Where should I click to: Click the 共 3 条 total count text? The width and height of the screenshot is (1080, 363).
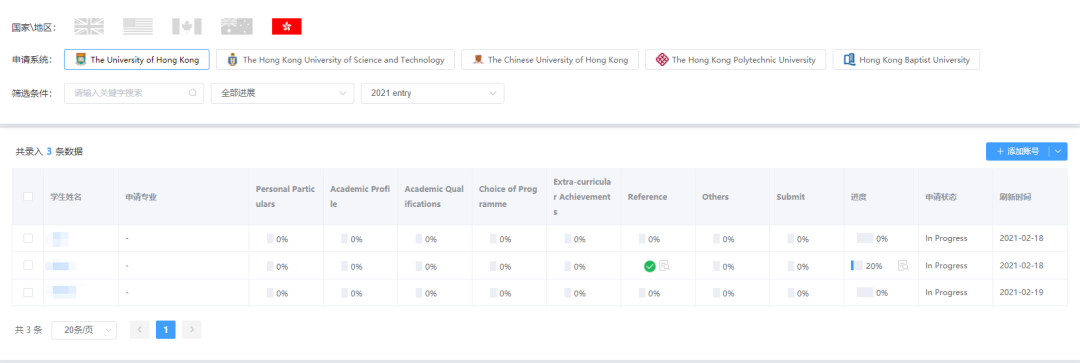(x=28, y=330)
